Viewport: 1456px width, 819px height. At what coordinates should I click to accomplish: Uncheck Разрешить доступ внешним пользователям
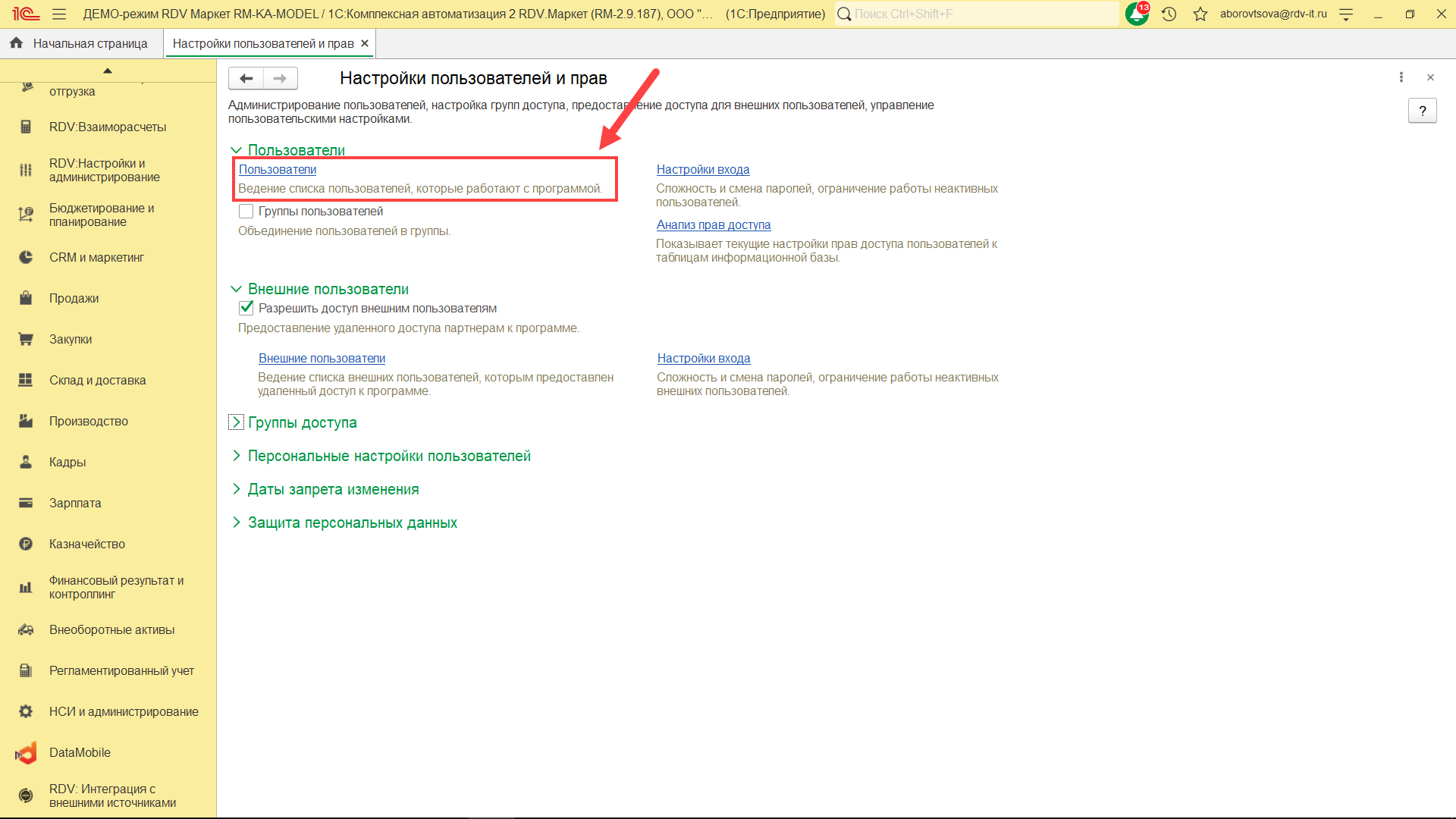246,308
